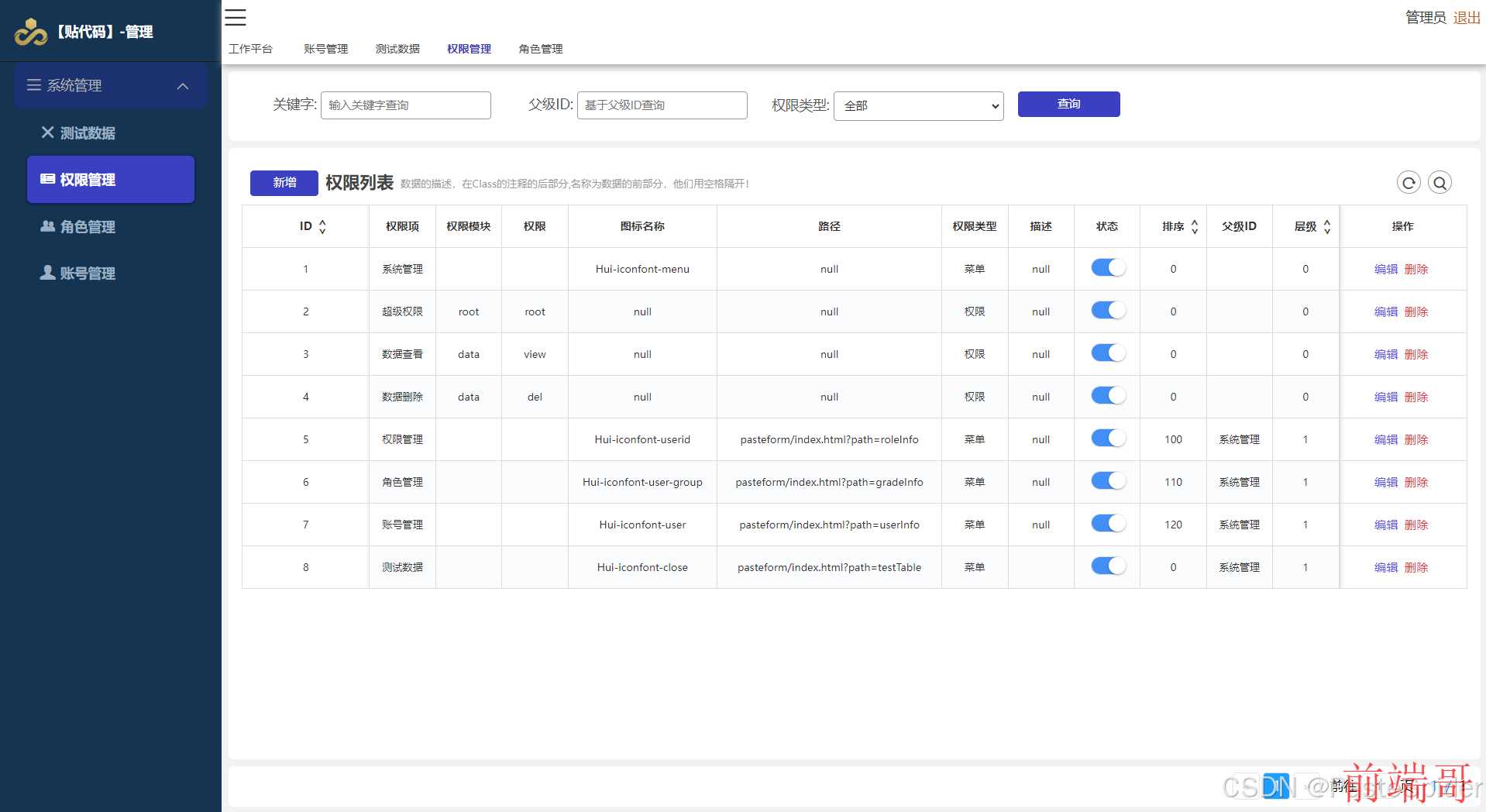This screenshot has height=812, width=1486.
Task: Click 编辑 for row ID 7
Action: pyautogui.click(x=1386, y=525)
